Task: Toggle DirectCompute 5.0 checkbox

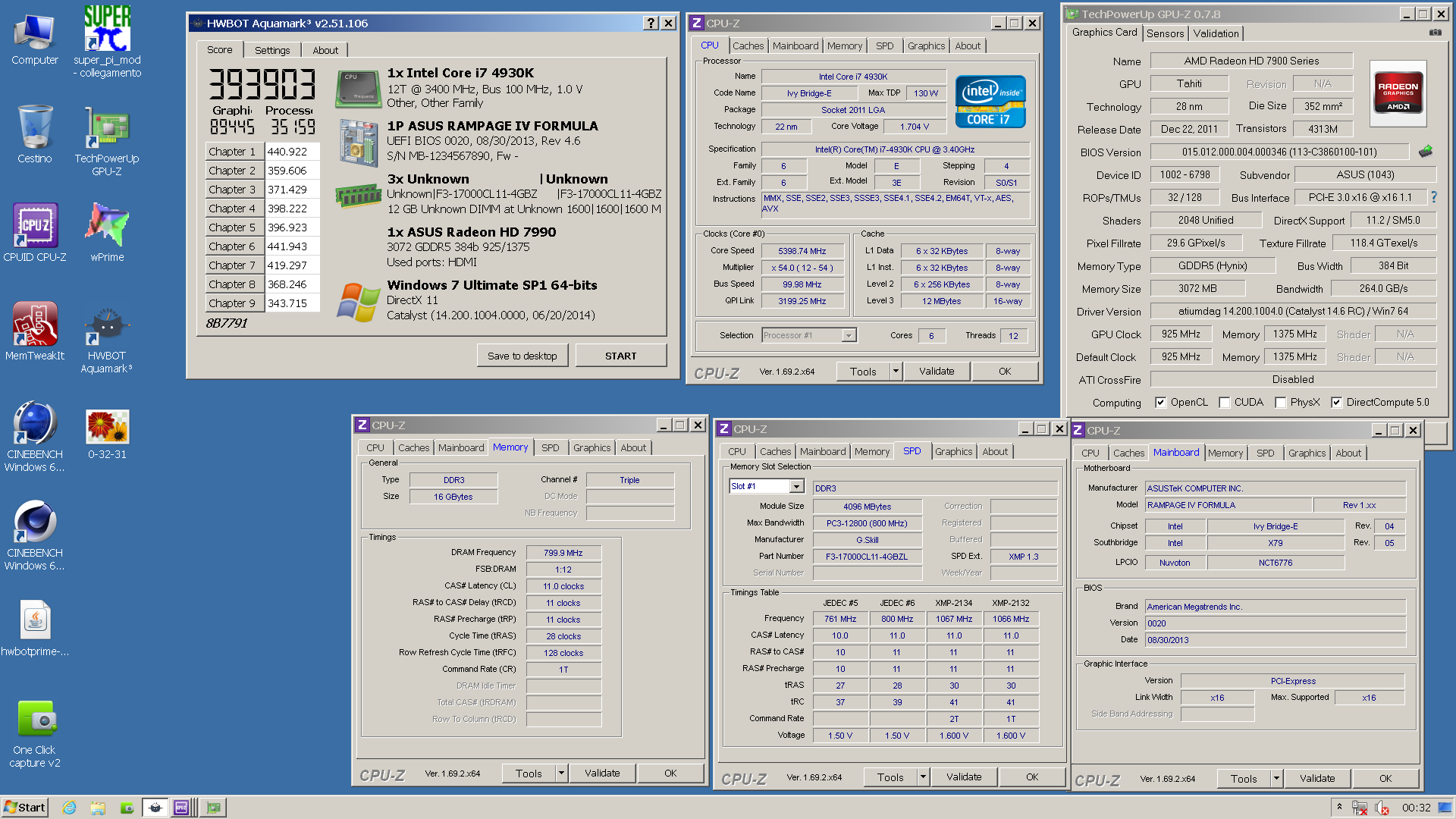Action: pyautogui.click(x=1336, y=403)
